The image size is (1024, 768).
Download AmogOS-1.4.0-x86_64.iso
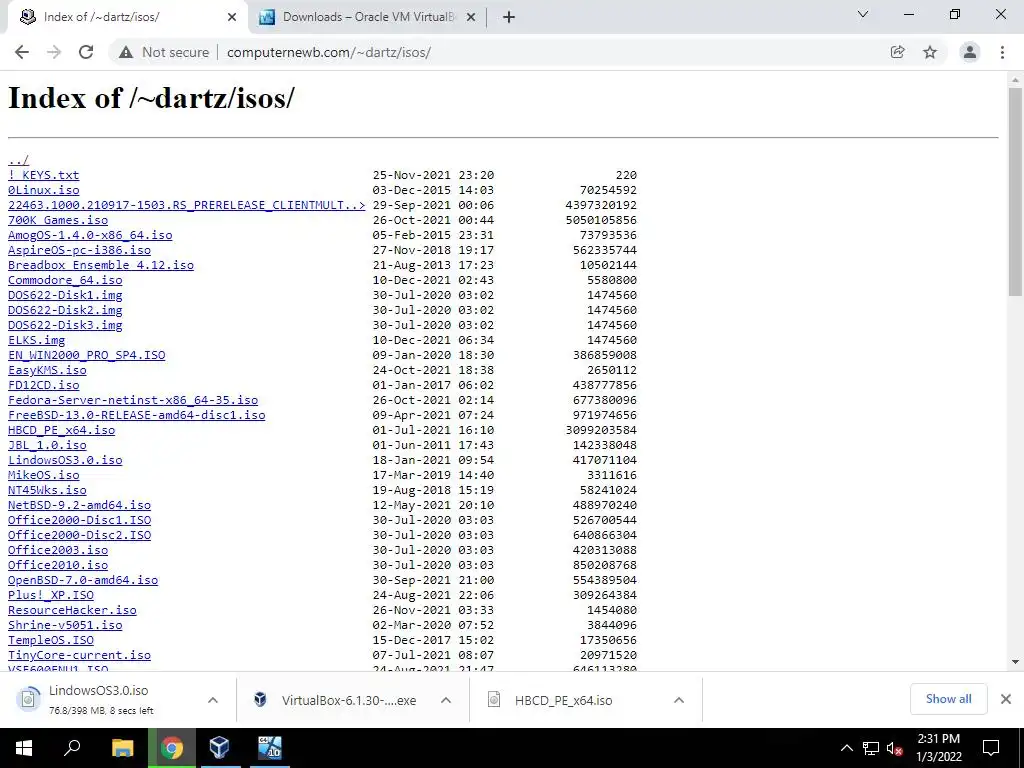pyautogui.click(x=90, y=235)
